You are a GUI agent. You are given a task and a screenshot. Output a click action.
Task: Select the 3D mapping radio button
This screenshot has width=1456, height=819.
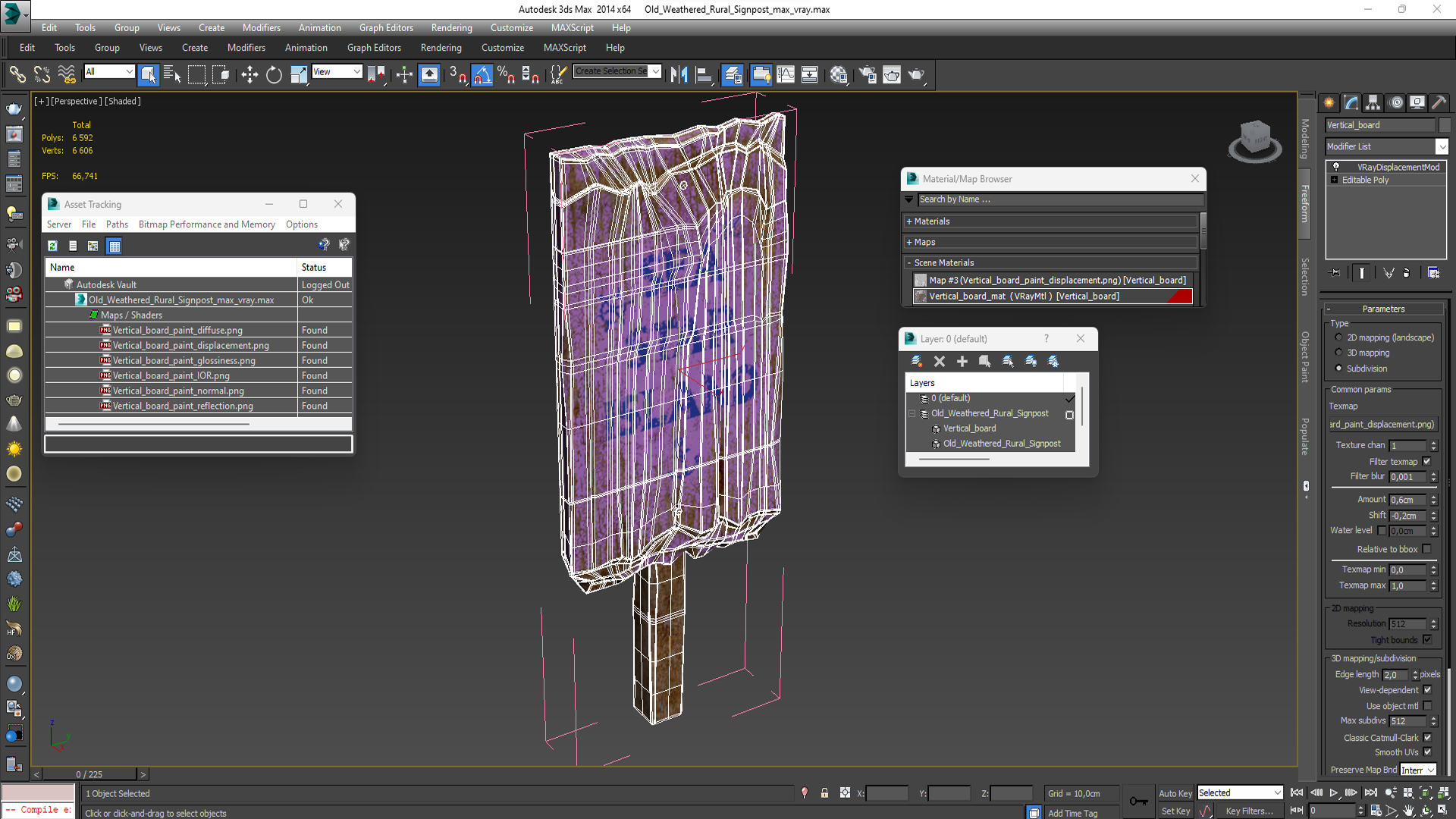pyautogui.click(x=1338, y=353)
